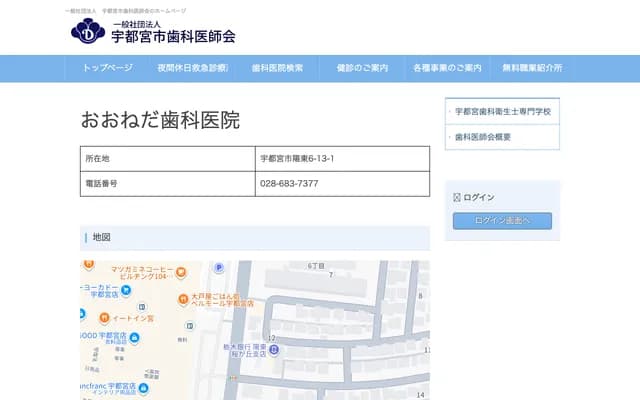
Task: Open the 歯科医師会概要 sidebar link
Action: pyautogui.click(x=483, y=137)
